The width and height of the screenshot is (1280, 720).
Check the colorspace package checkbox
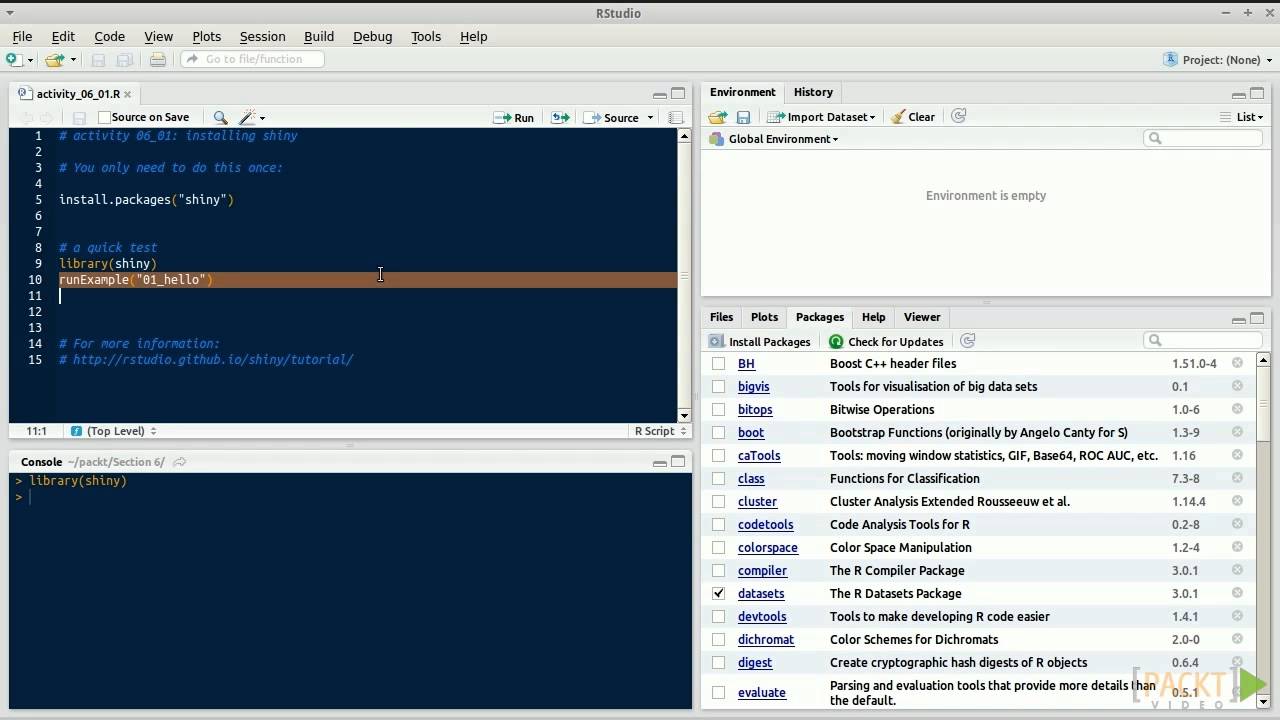(718, 548)
